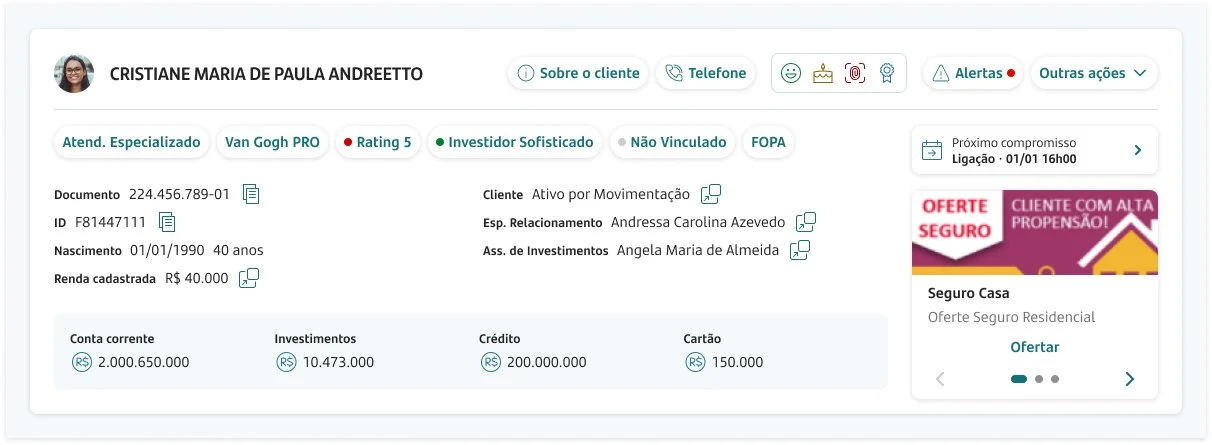Go to previous offer in carousel
The height and width of the screenshot is (445, 1212).
pyautogui.click(x=940, y=379)
